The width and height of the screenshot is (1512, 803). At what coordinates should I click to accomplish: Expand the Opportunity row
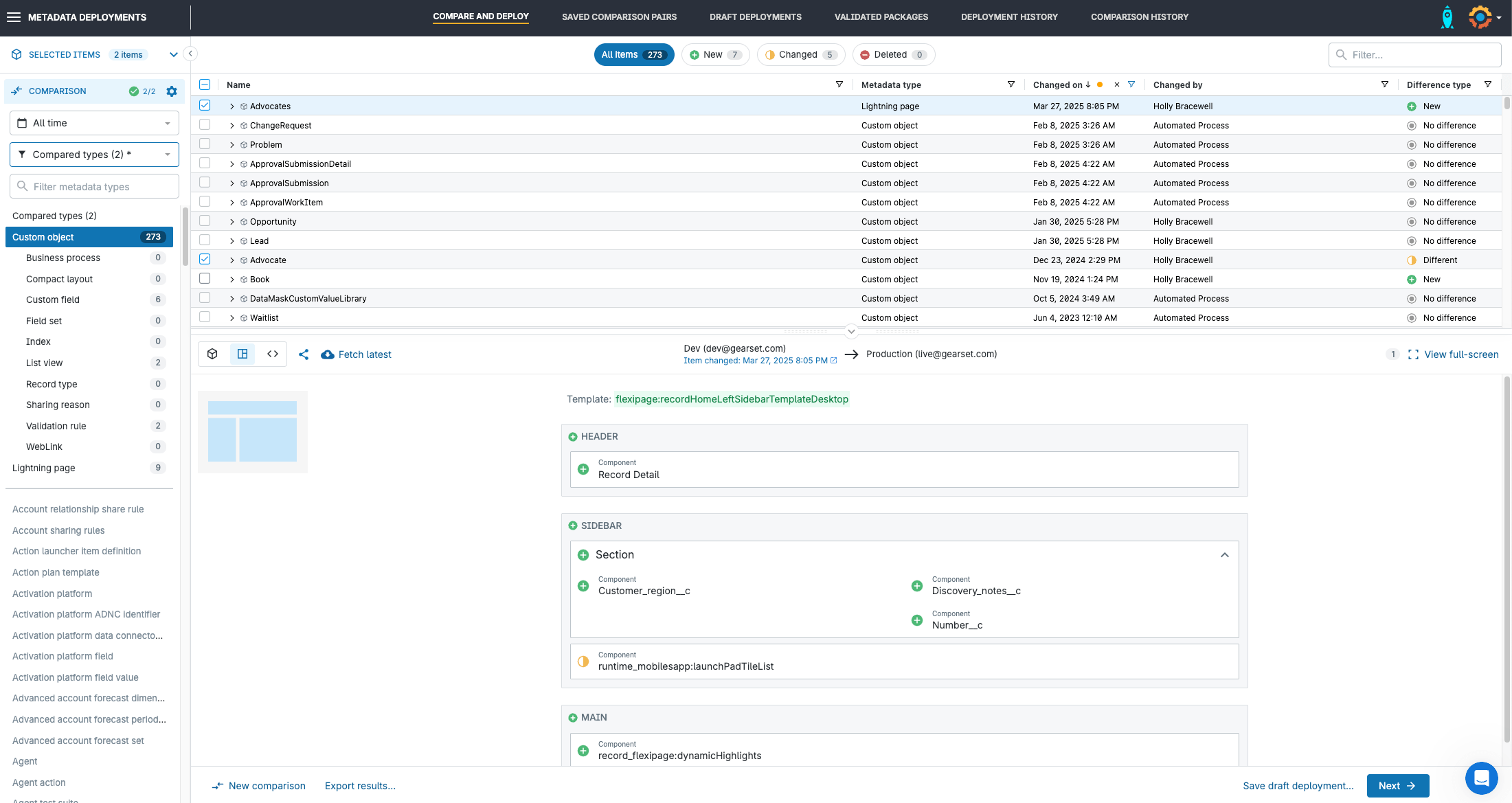(x=232, y=222)
